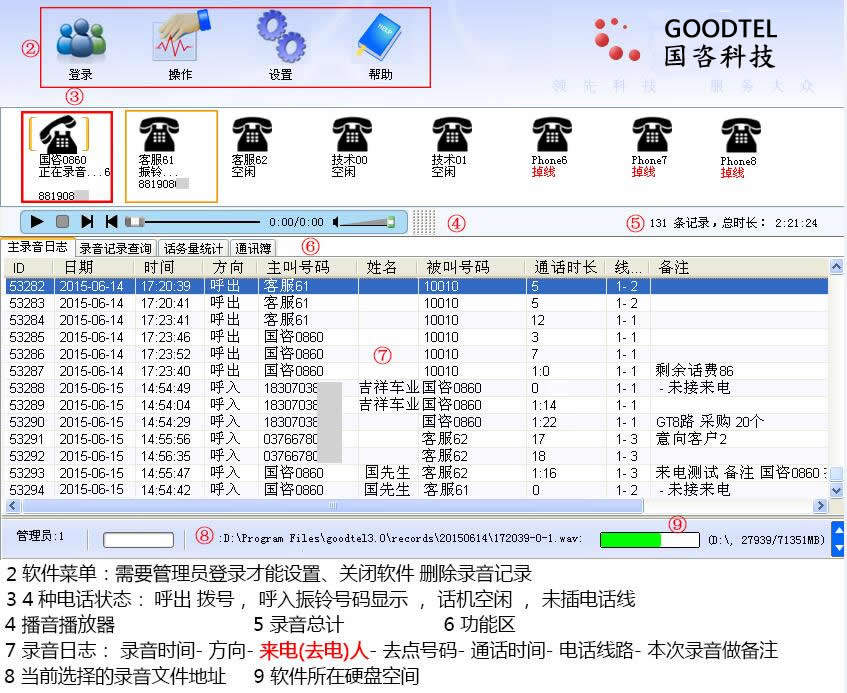Select the Phone6 offline phone icon
The height and width of the screenshot is (693, 847).
pyautogui.click(x=552, y=134)
